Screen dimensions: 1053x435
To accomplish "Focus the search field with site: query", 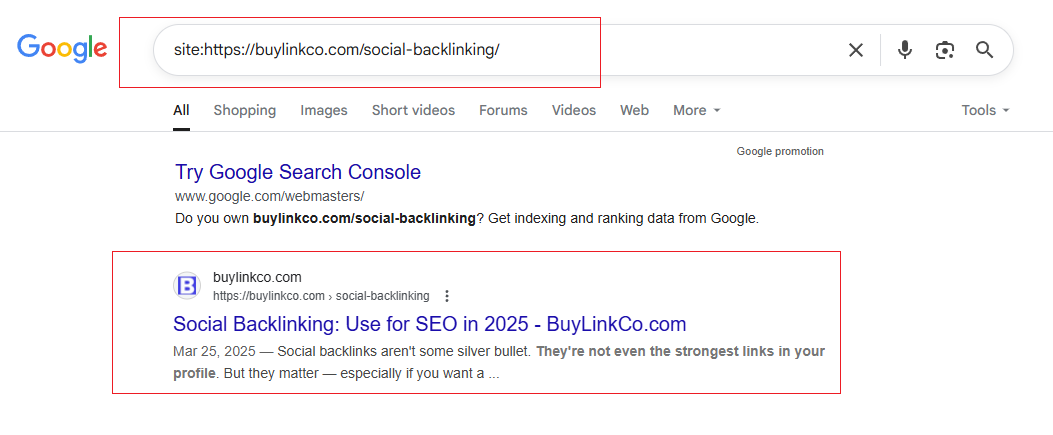I will pyautogui.click(x=497, y=50).
